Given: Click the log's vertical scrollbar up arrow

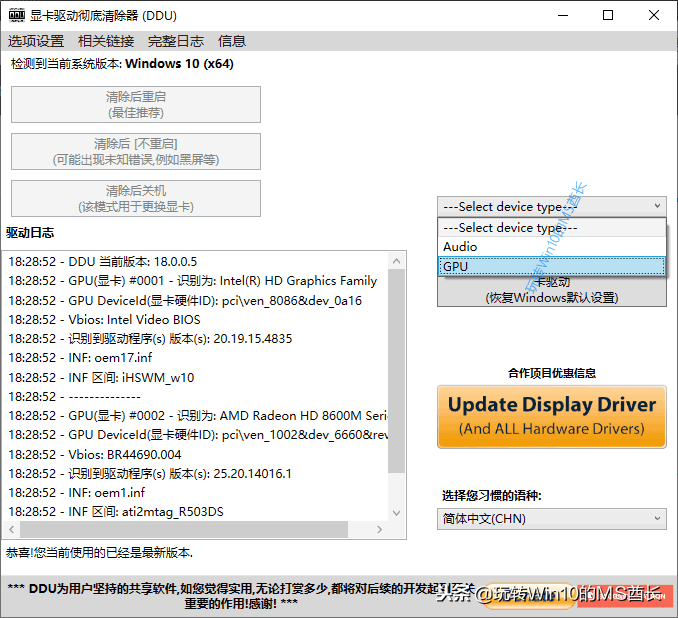Looking at the screenshot, I should coord(397,261).
